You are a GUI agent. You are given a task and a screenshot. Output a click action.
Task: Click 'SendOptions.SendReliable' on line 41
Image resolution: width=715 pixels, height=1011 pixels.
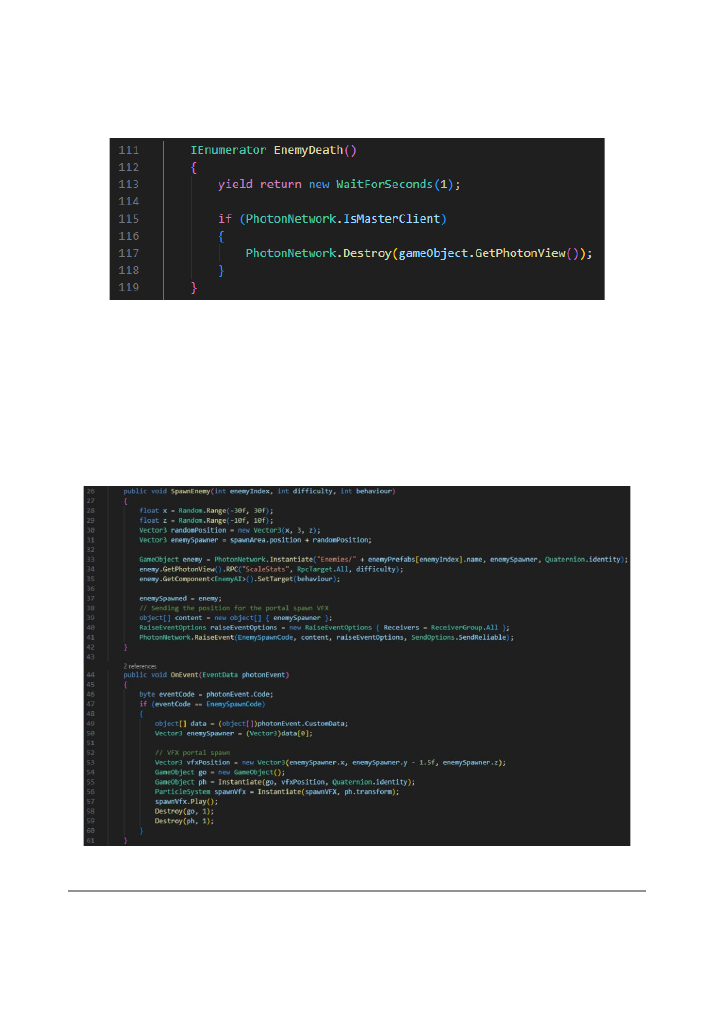click(460, 637)
